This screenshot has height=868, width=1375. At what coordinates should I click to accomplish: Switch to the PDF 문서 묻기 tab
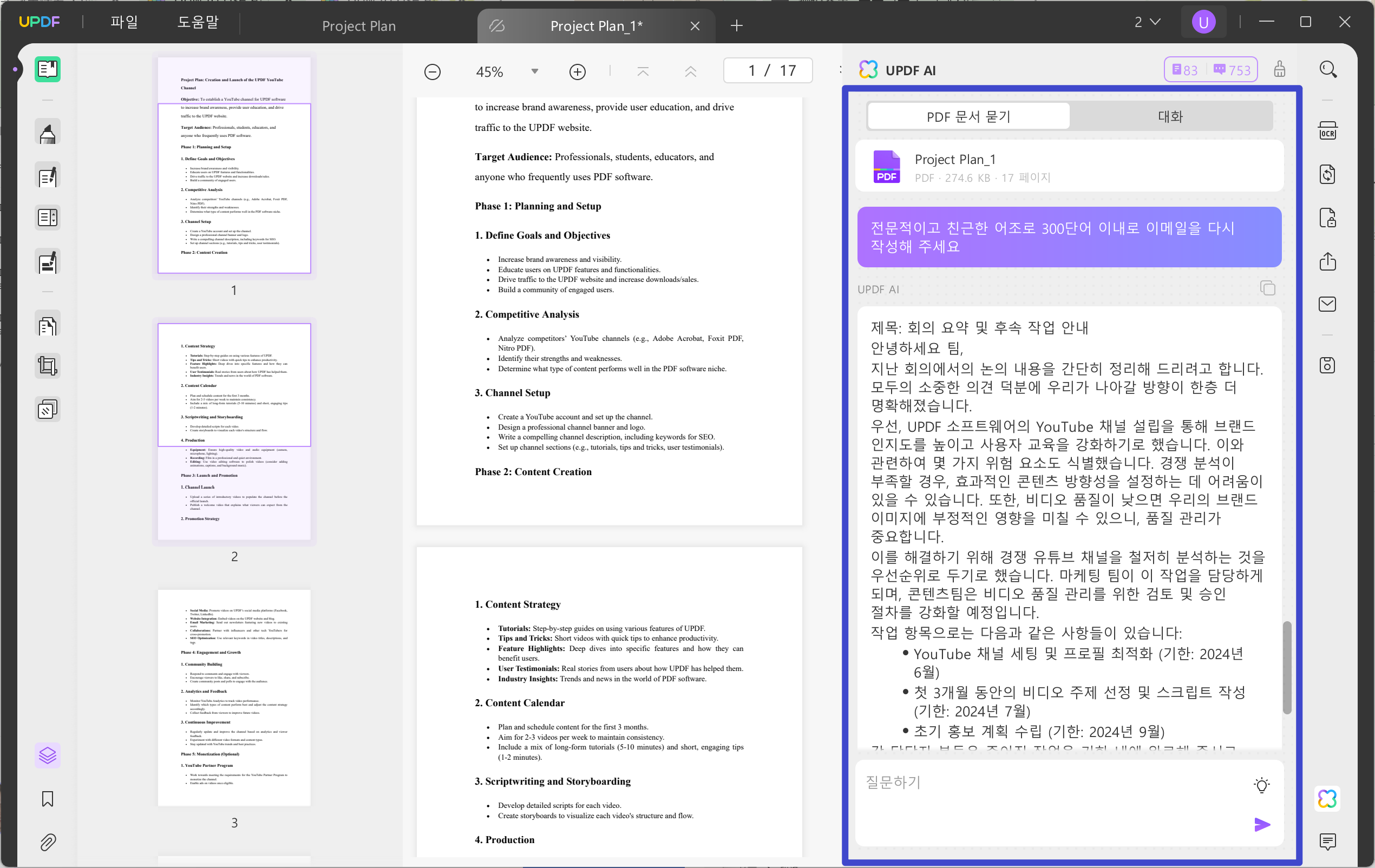[968, 116]
